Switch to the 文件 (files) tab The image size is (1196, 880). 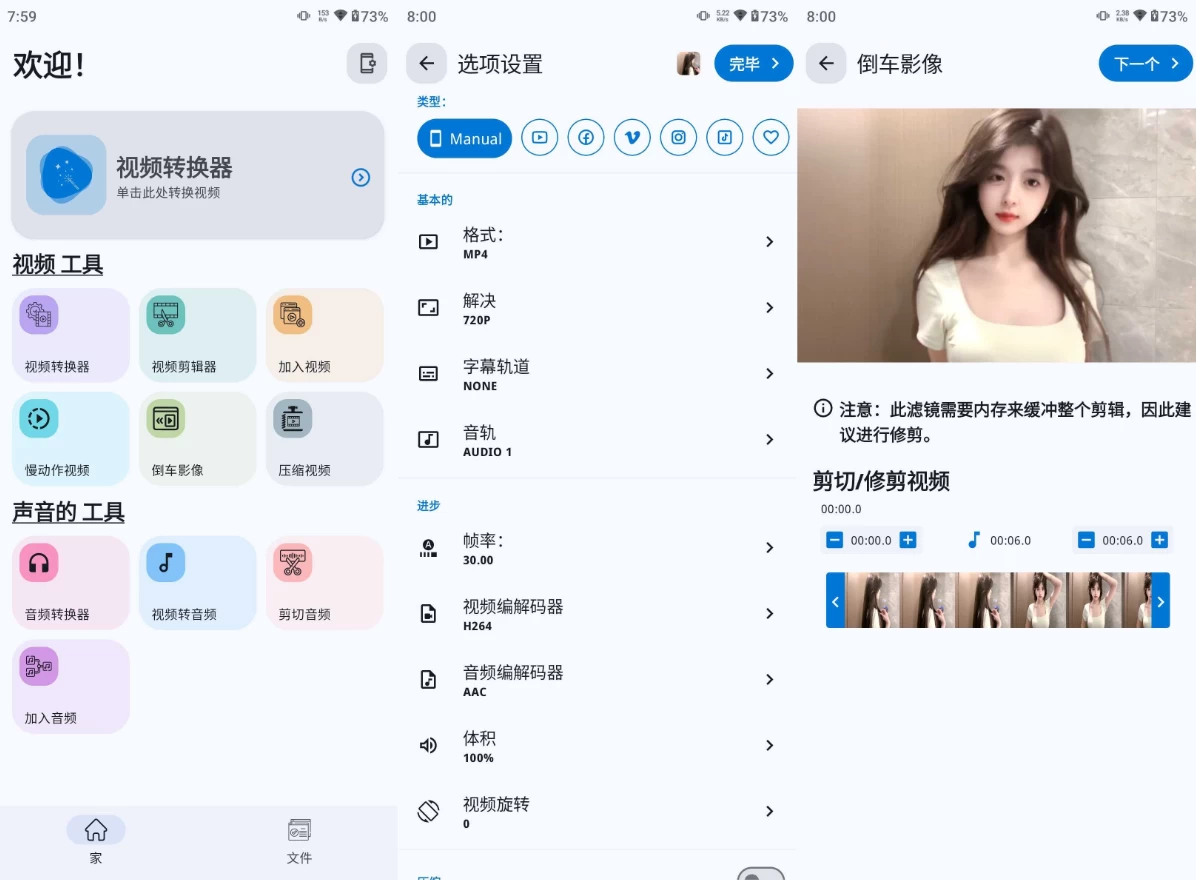coord(299,838)
